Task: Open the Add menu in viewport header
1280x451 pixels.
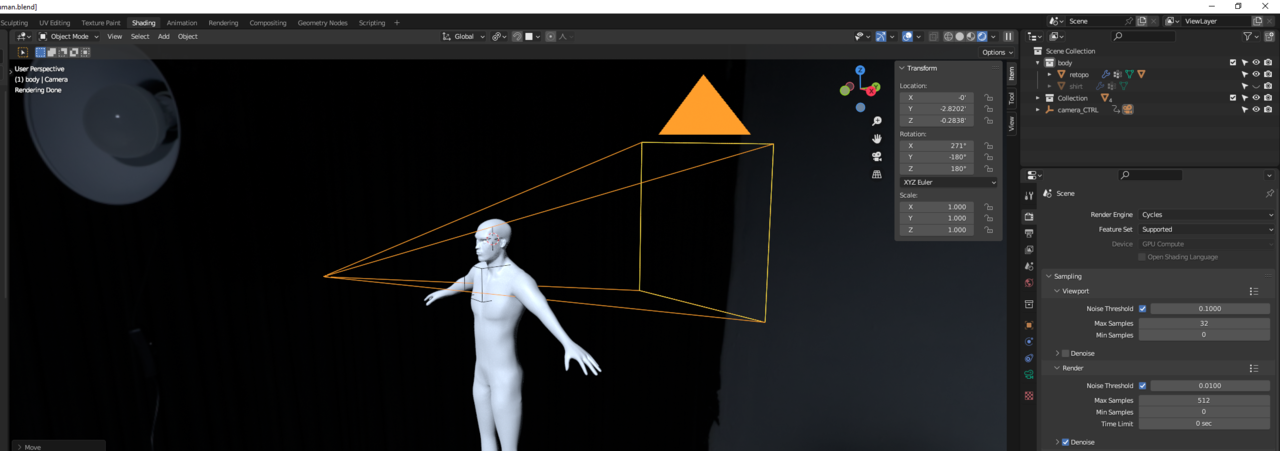Action: (163, 36)
